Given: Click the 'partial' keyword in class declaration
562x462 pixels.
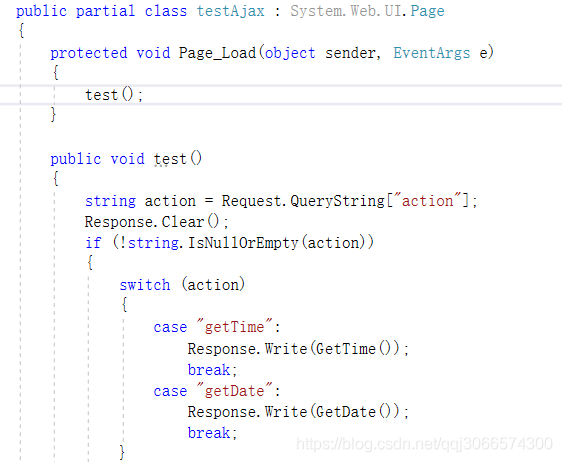Looking at the screenshot, I should point(105,11).
